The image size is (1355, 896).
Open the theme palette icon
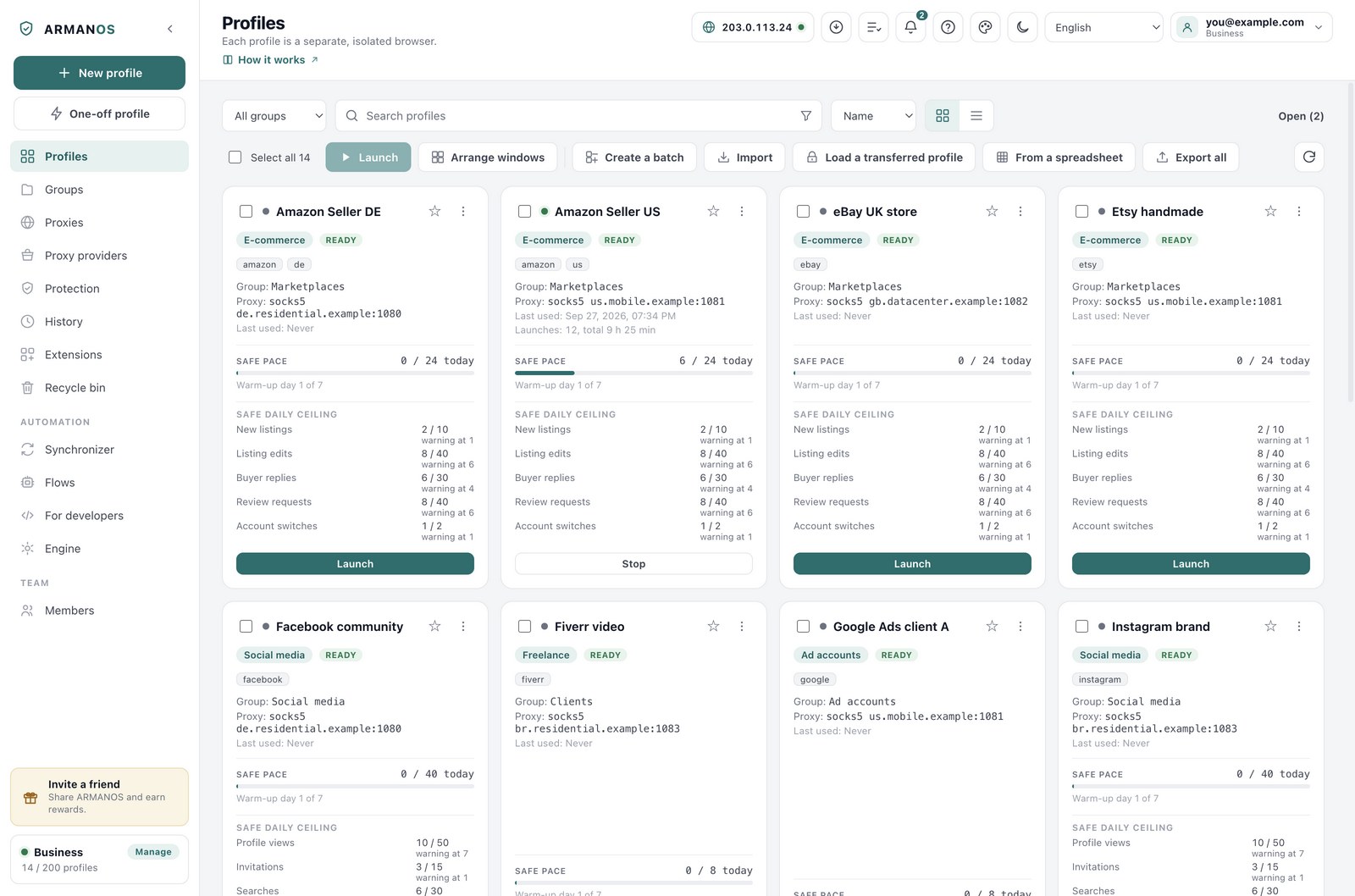point(985,27)
